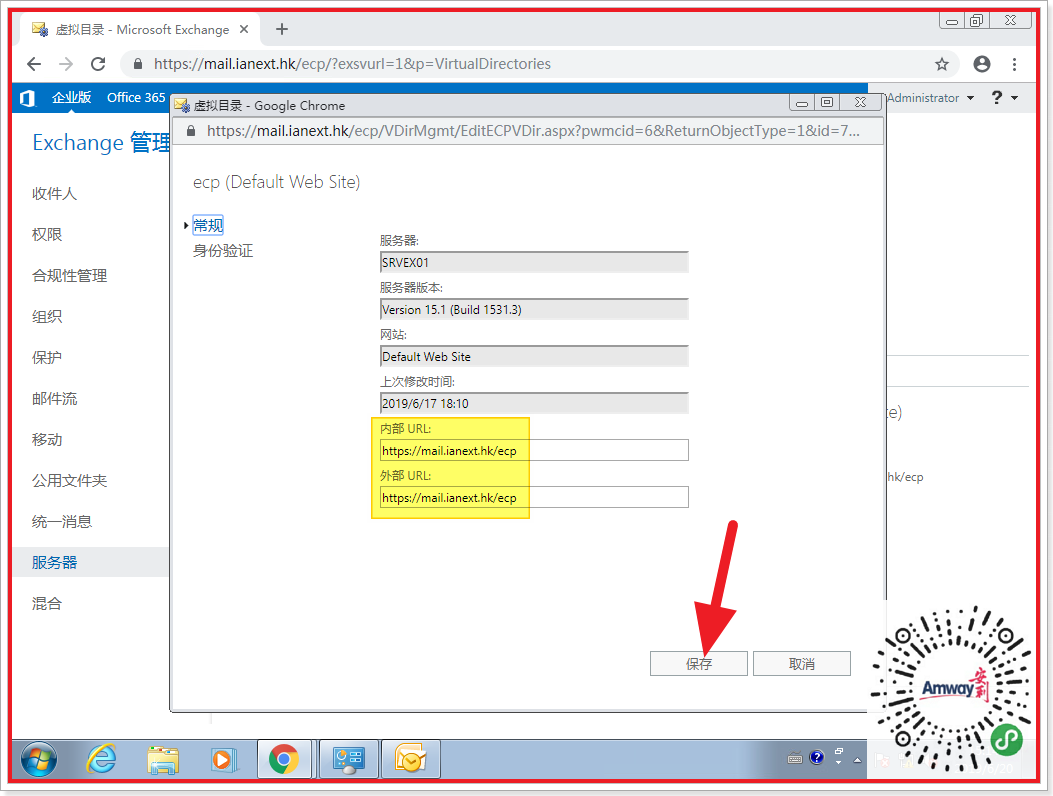Image resolution: width=1053 pixels, height=796 pixels.
Task: Open 混合 in the left navigation
Action: click(47, 603)
